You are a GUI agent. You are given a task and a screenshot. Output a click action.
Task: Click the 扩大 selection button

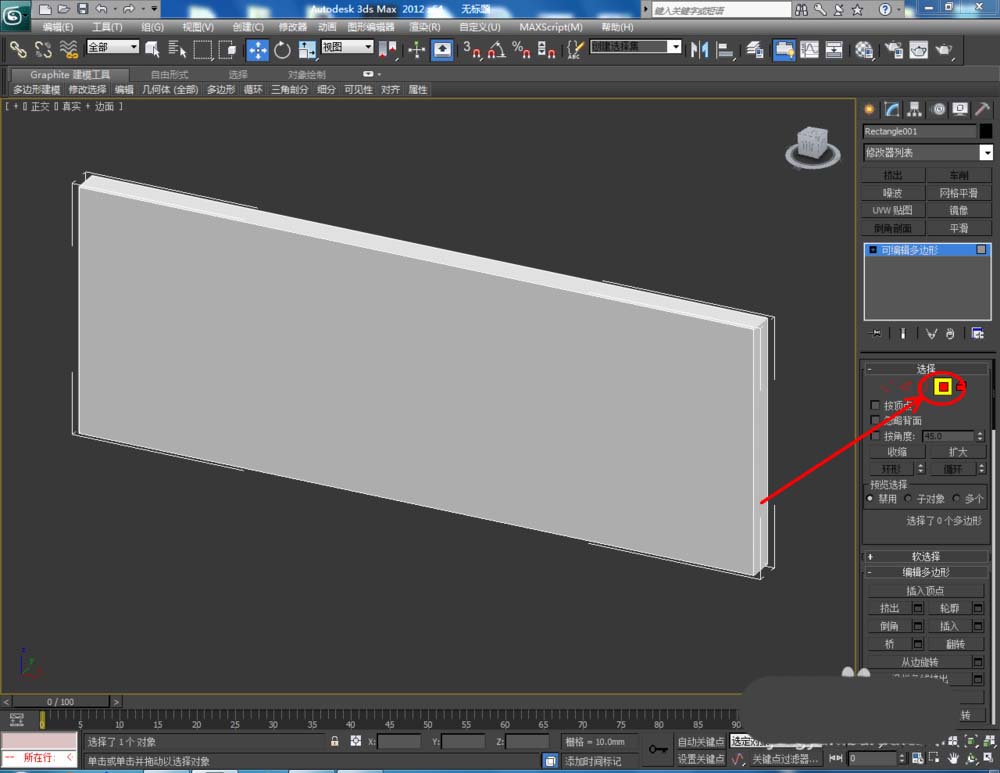[957, 452]
